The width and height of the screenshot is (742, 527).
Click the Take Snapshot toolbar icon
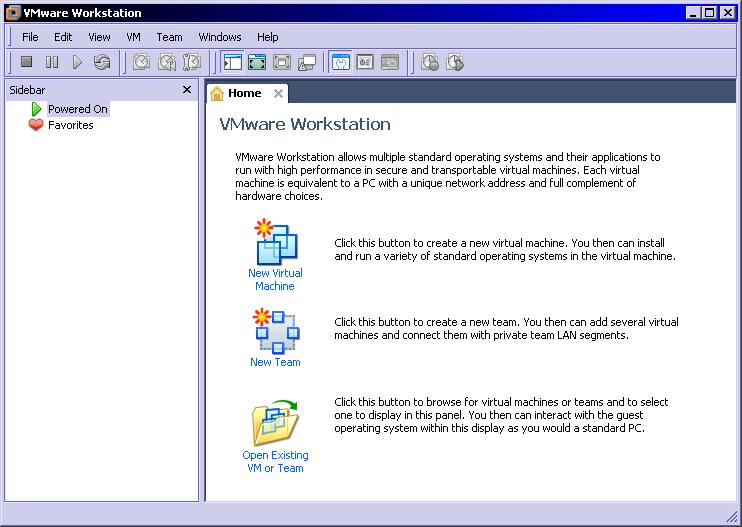click(142, 62)
